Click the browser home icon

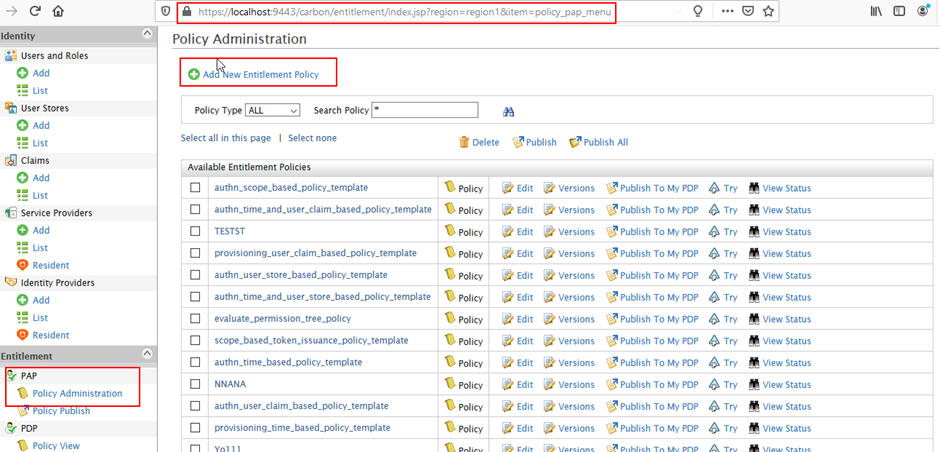click(58, 12)
